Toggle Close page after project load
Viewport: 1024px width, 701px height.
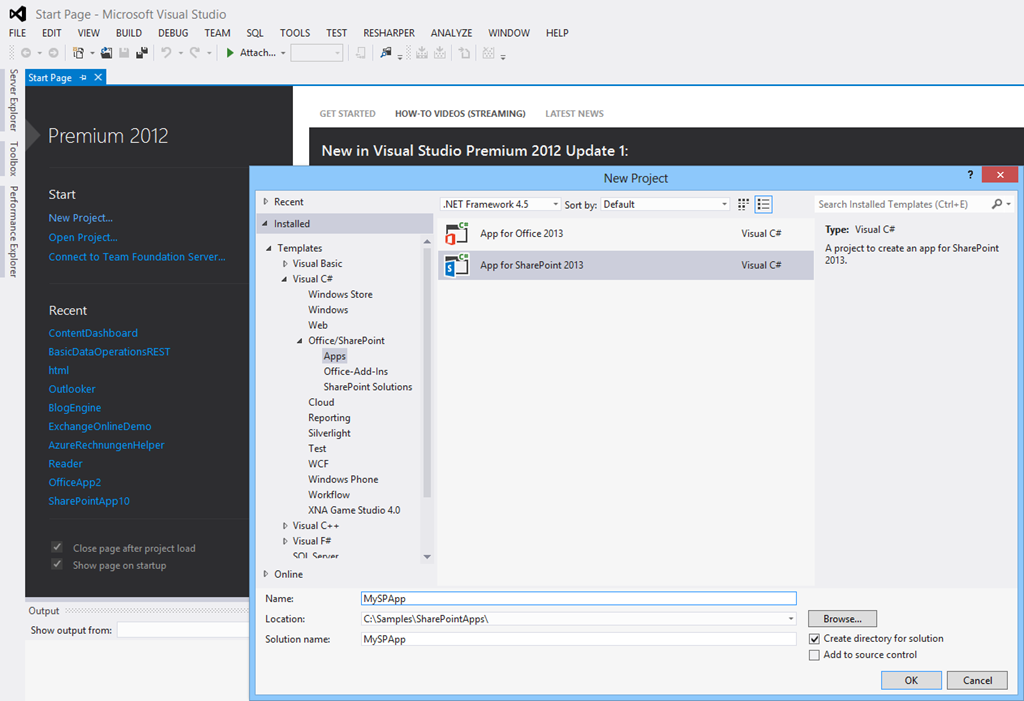pyautogui.click(x=57, y=548)
